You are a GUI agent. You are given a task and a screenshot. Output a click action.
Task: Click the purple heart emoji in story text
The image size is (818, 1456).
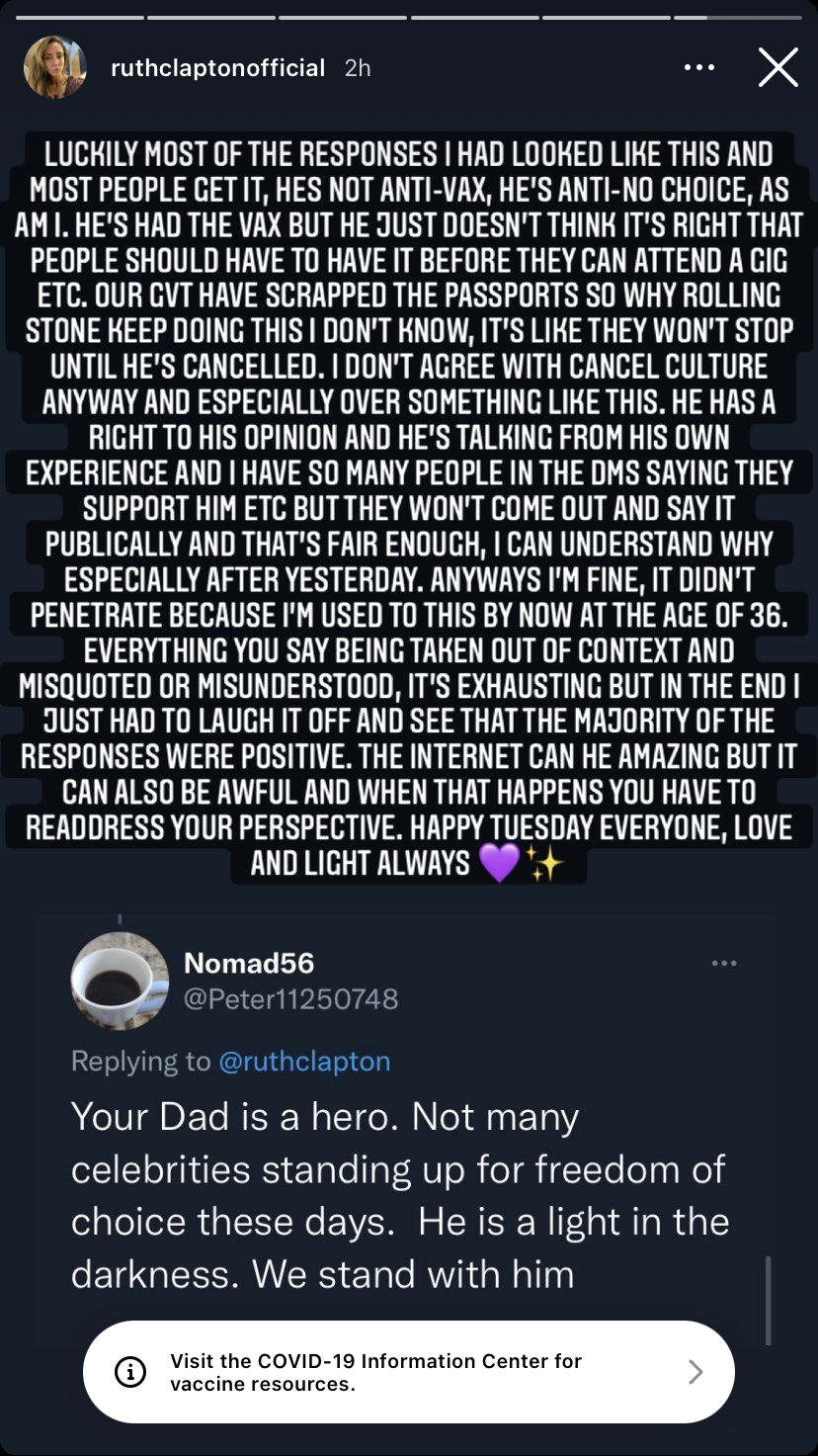(x=499, y=864)
